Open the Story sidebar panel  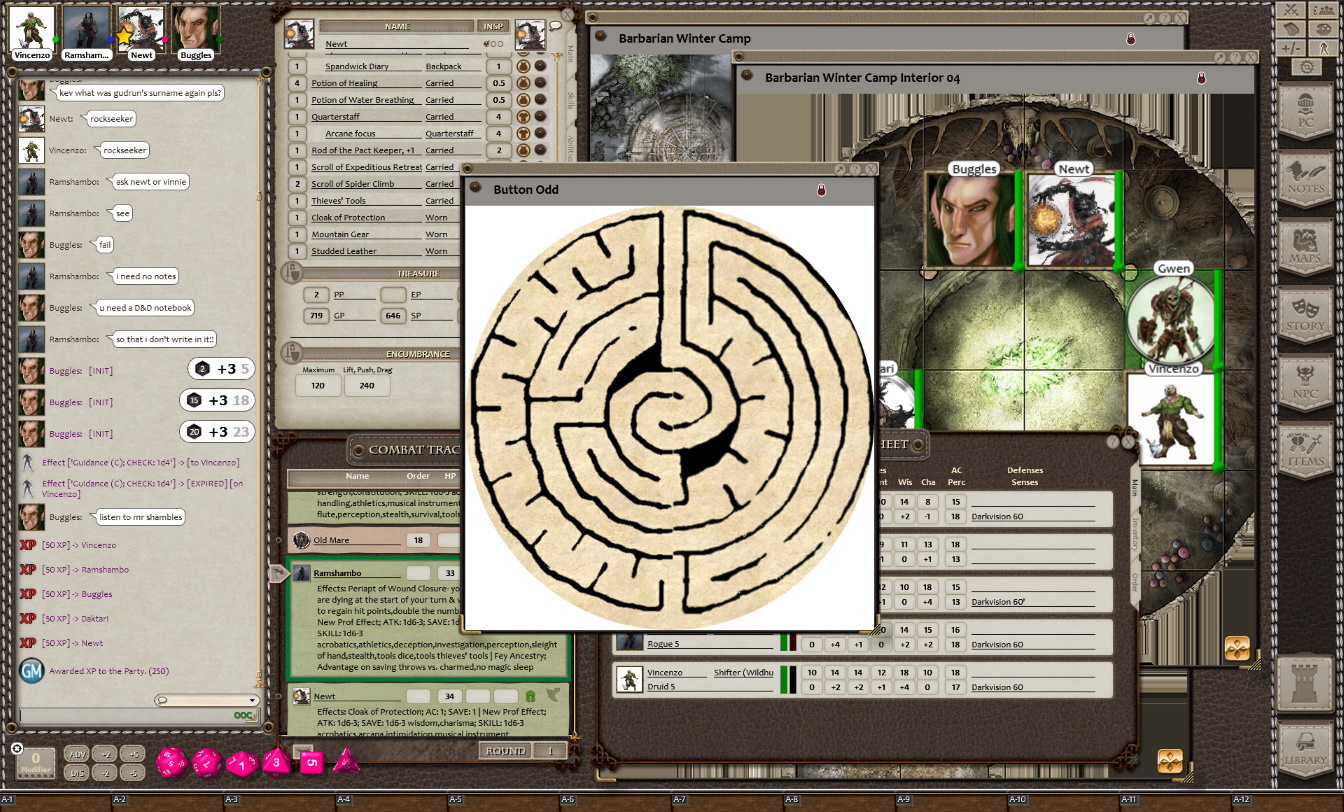tap(1305, 314)
